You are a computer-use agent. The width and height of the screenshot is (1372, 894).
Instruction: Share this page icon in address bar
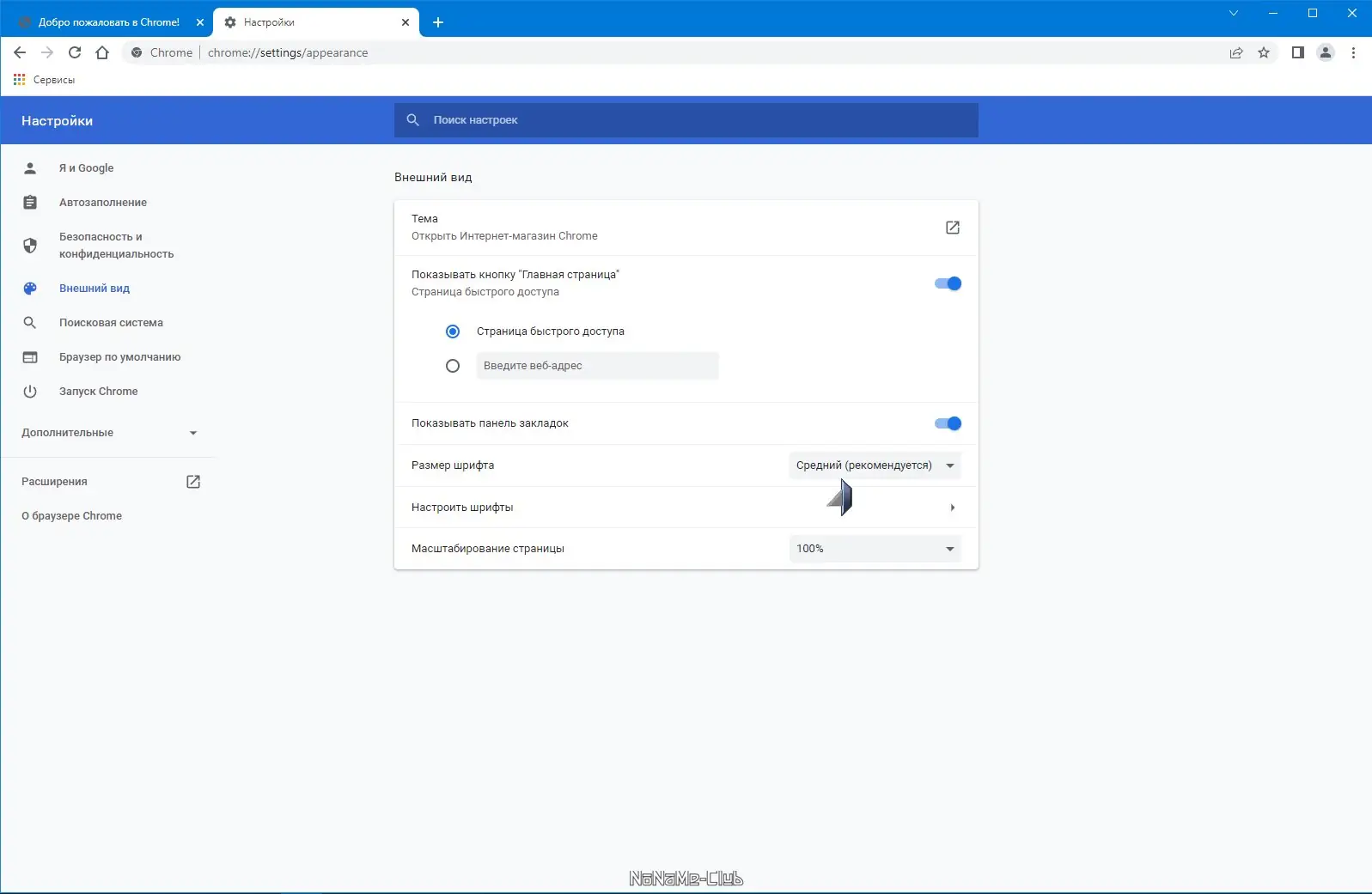click(x=1236, y=52)
